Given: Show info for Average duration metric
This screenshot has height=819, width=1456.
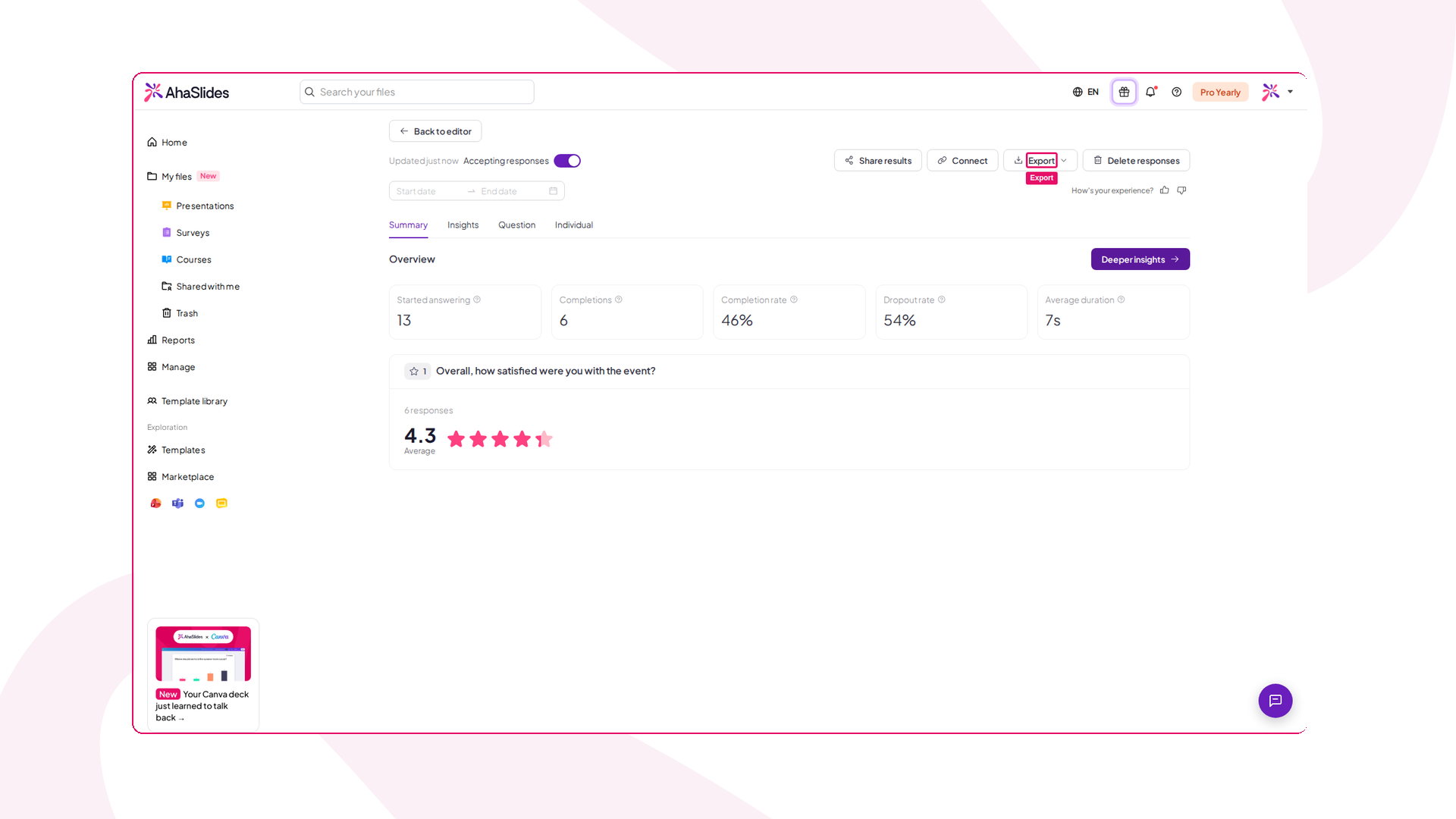Looking at the screenshot, I should pos(1122,300).
